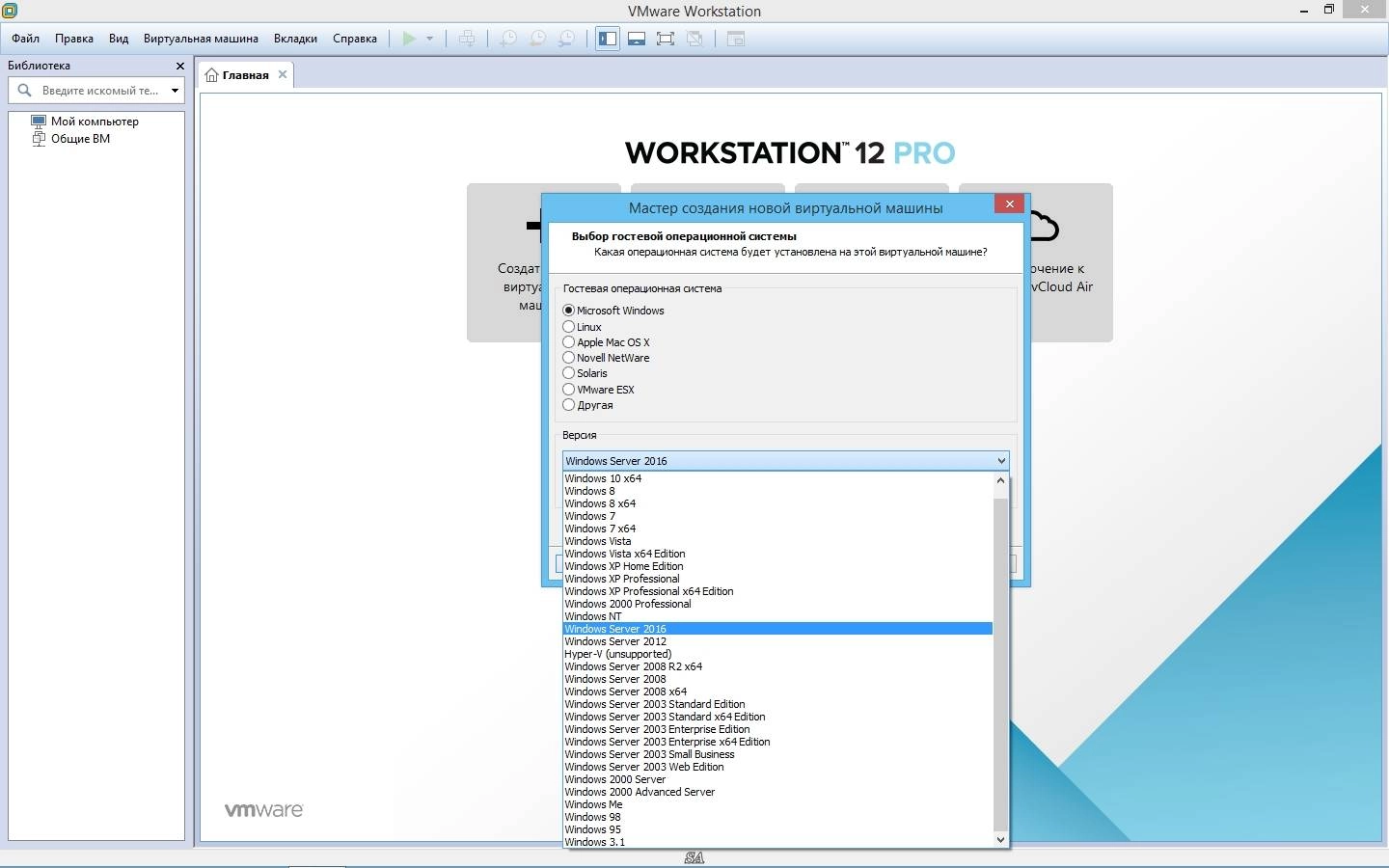Open the power options arrow beside play

[429, 39]
